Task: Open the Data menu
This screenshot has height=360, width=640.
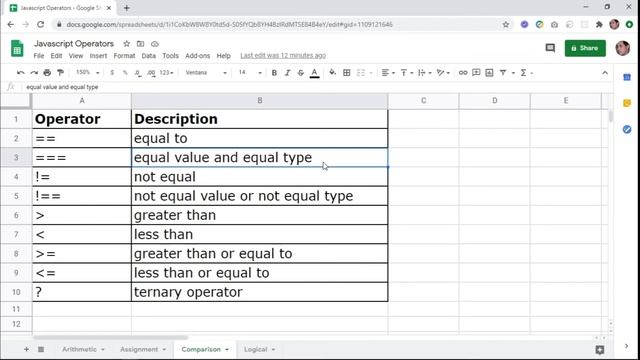Action: (149, 56)
